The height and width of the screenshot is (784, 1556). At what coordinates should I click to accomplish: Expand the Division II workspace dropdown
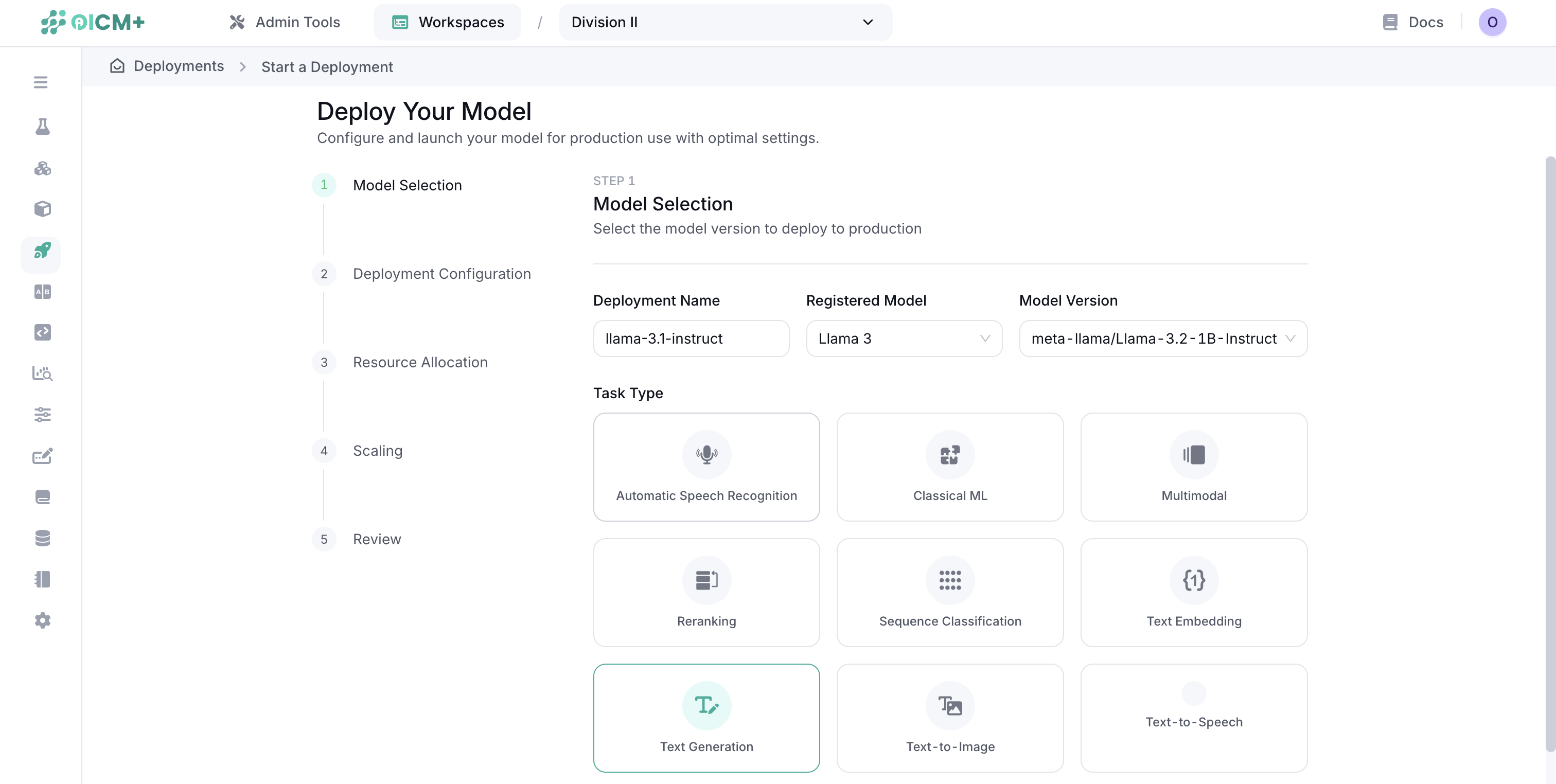tap(725, 22)
